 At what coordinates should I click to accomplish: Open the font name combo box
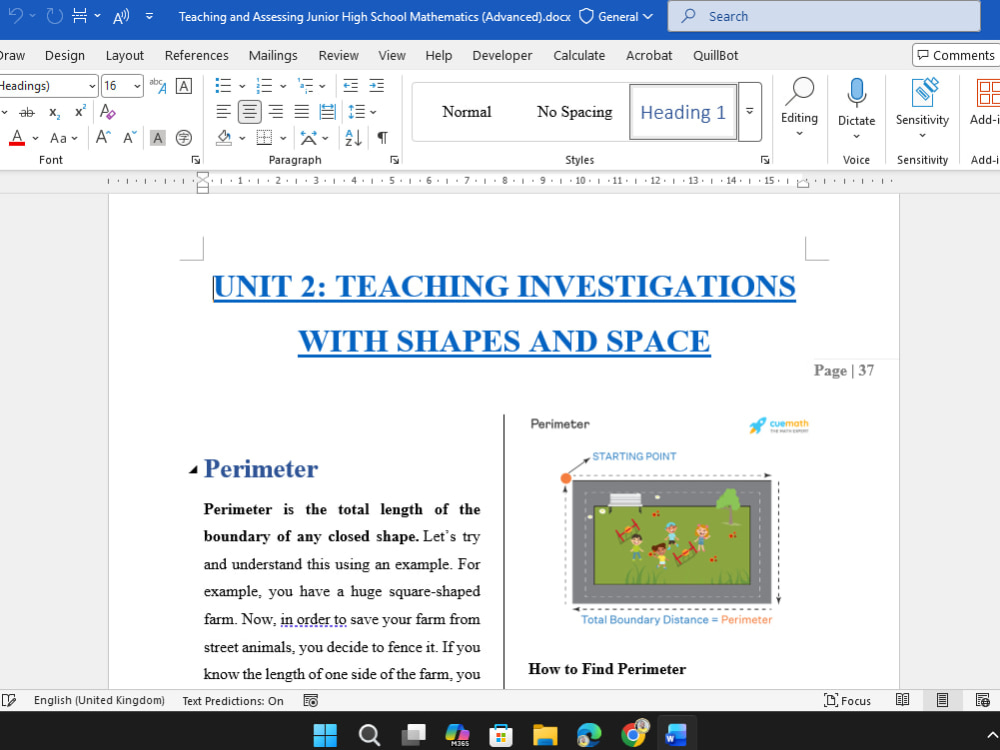click(48, 85)
